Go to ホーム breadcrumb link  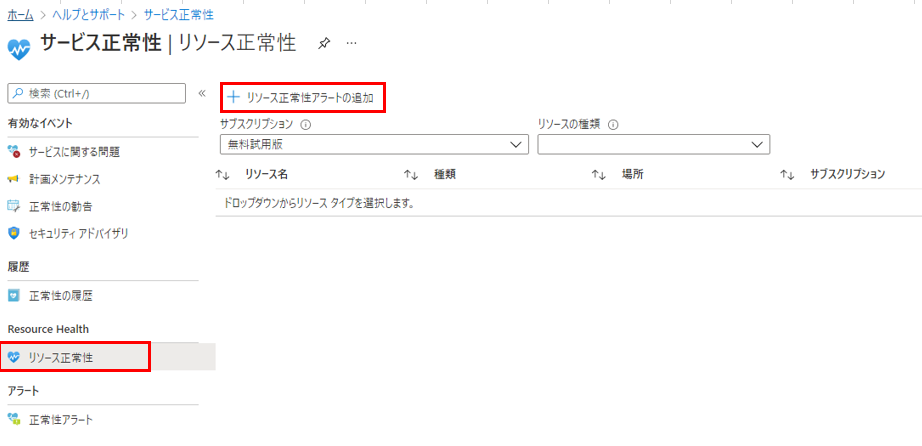pos(21,15)
